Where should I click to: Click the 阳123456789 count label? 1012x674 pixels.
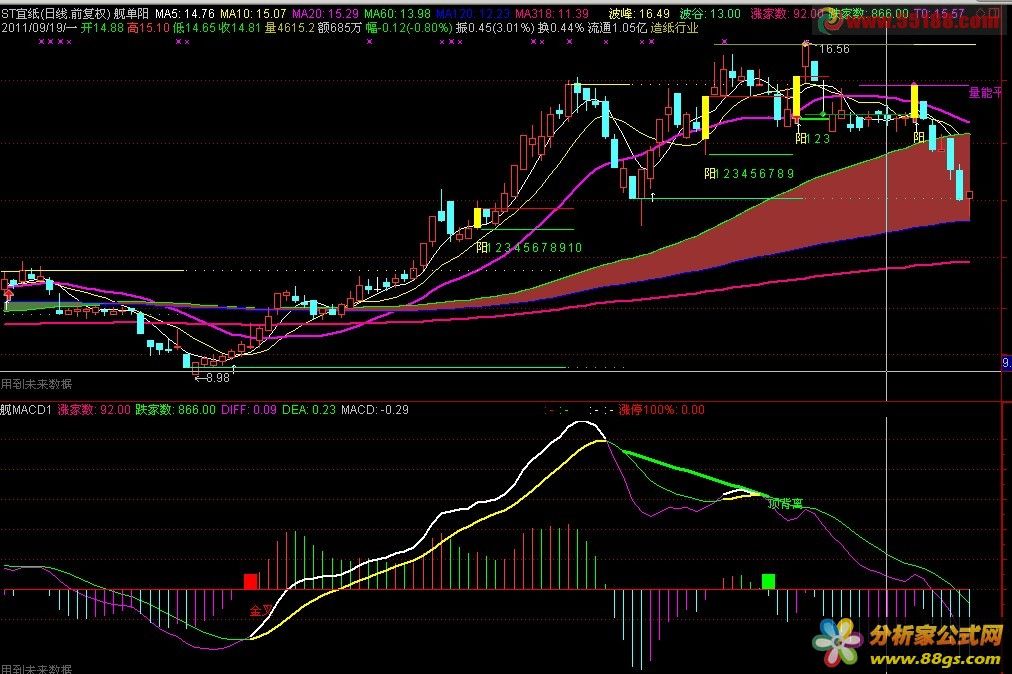749,174
